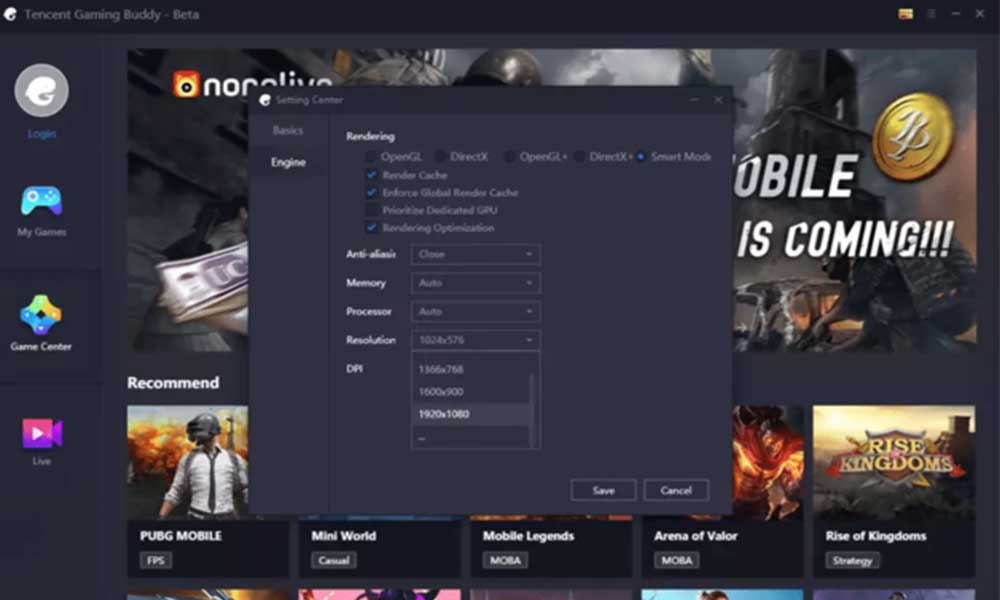Screen dimensions: 1000x600
Task: Click Tencent Gaming Buddy logo icon
Action: [x=10, y=14]
